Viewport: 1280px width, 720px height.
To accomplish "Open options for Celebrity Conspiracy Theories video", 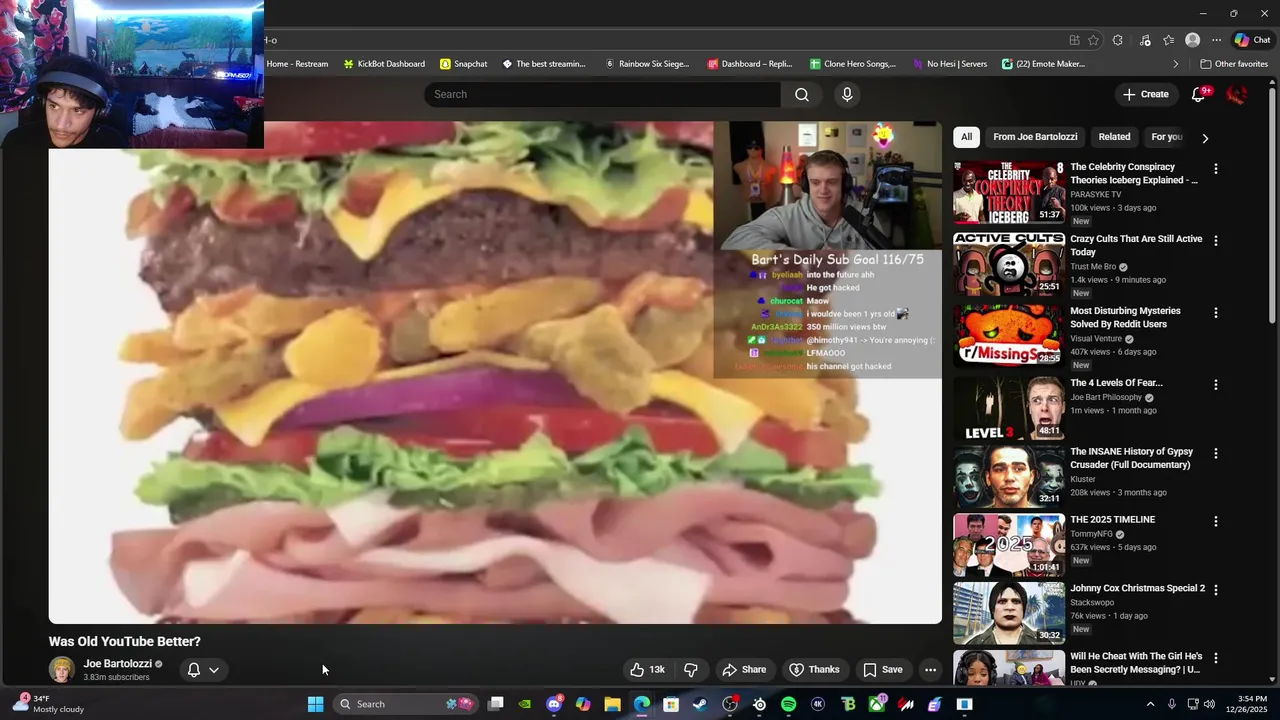I will (1216, 169).
